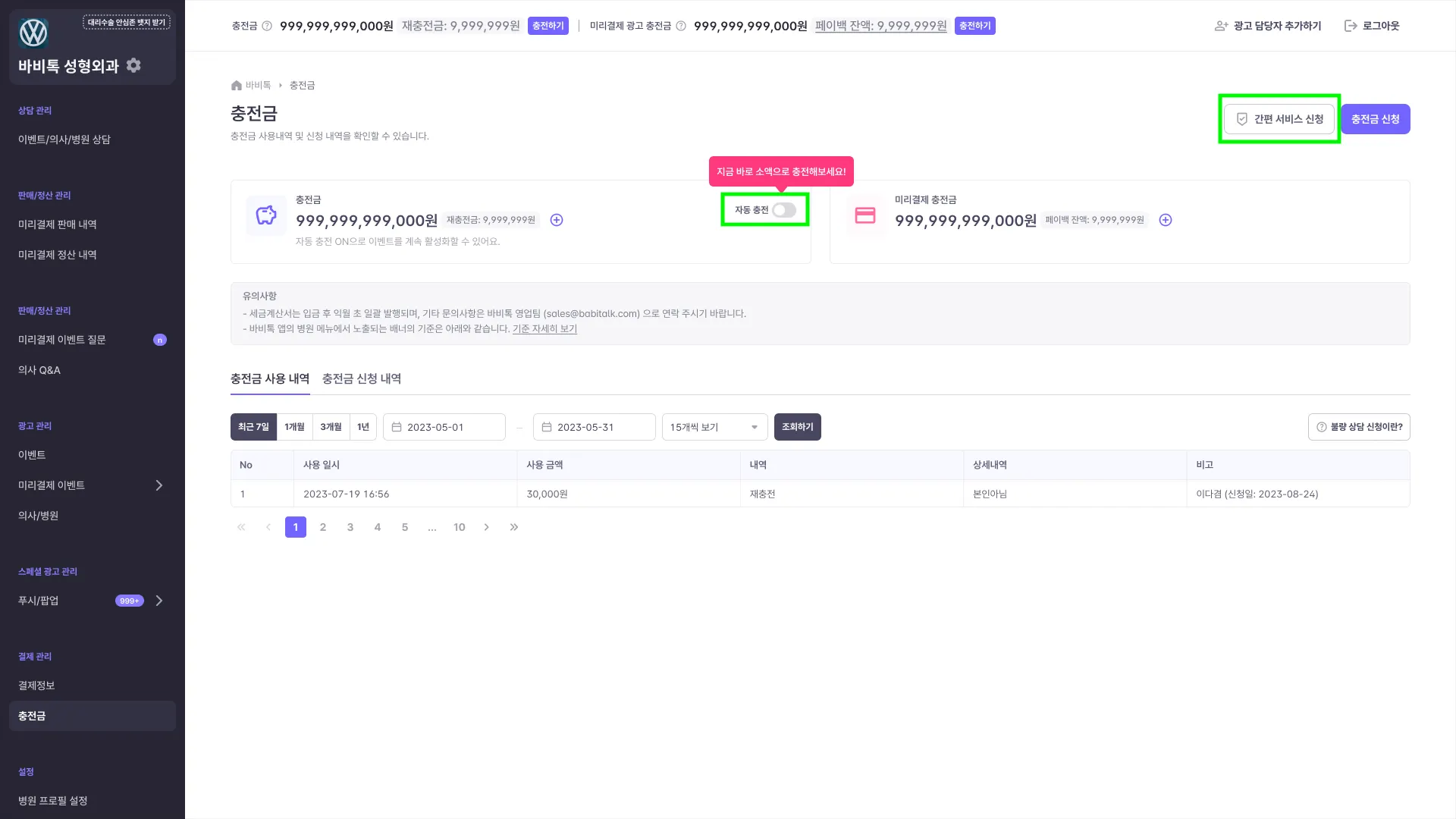
Task: Switch to 충전금 신청 내역 tab
Action: point(362,378)
